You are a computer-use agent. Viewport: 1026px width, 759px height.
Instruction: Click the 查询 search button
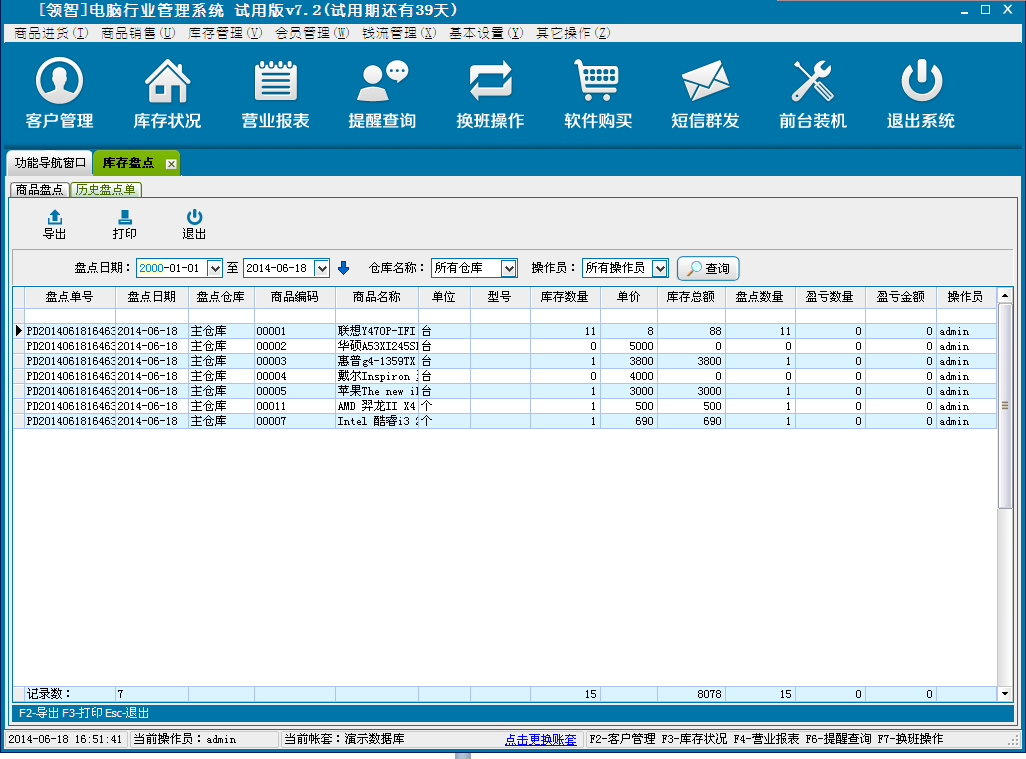click(708, 269)
